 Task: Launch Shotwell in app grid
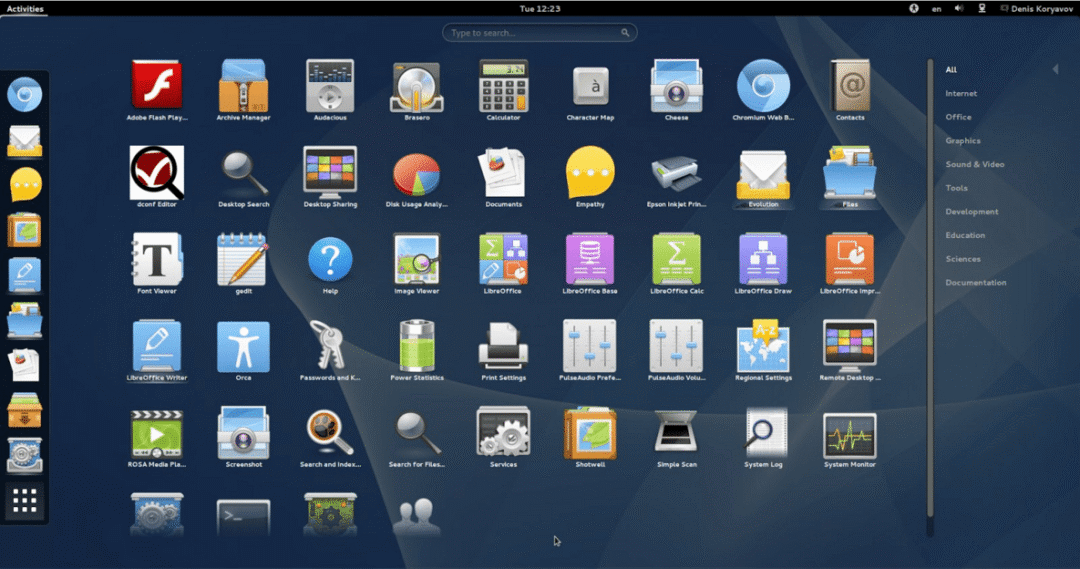[590, 437]
